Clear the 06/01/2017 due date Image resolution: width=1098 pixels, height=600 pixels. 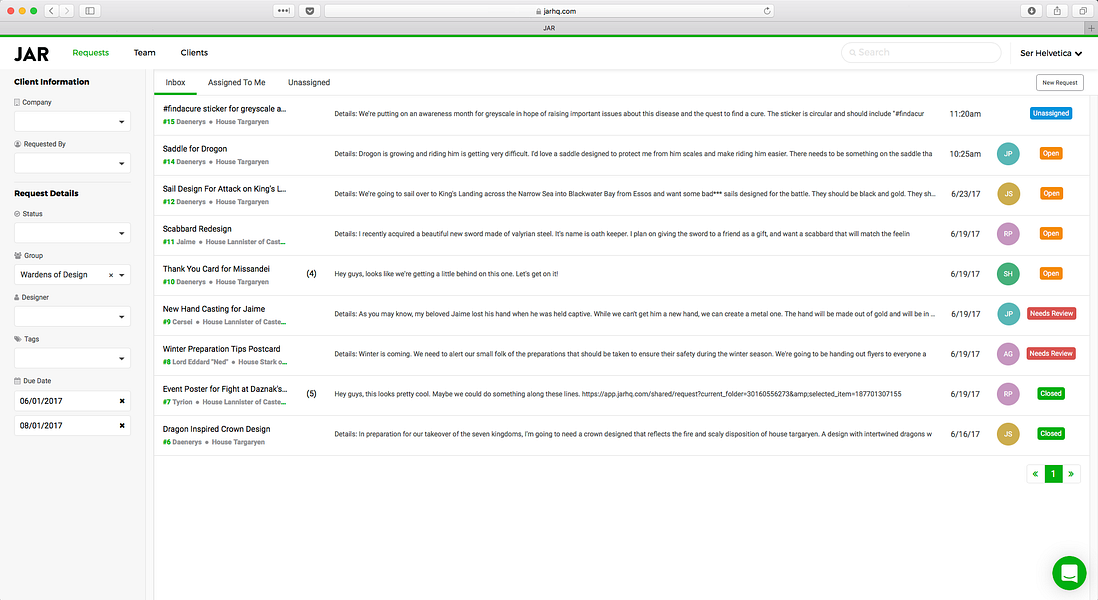pyautogui.click(x=122, y=401)
